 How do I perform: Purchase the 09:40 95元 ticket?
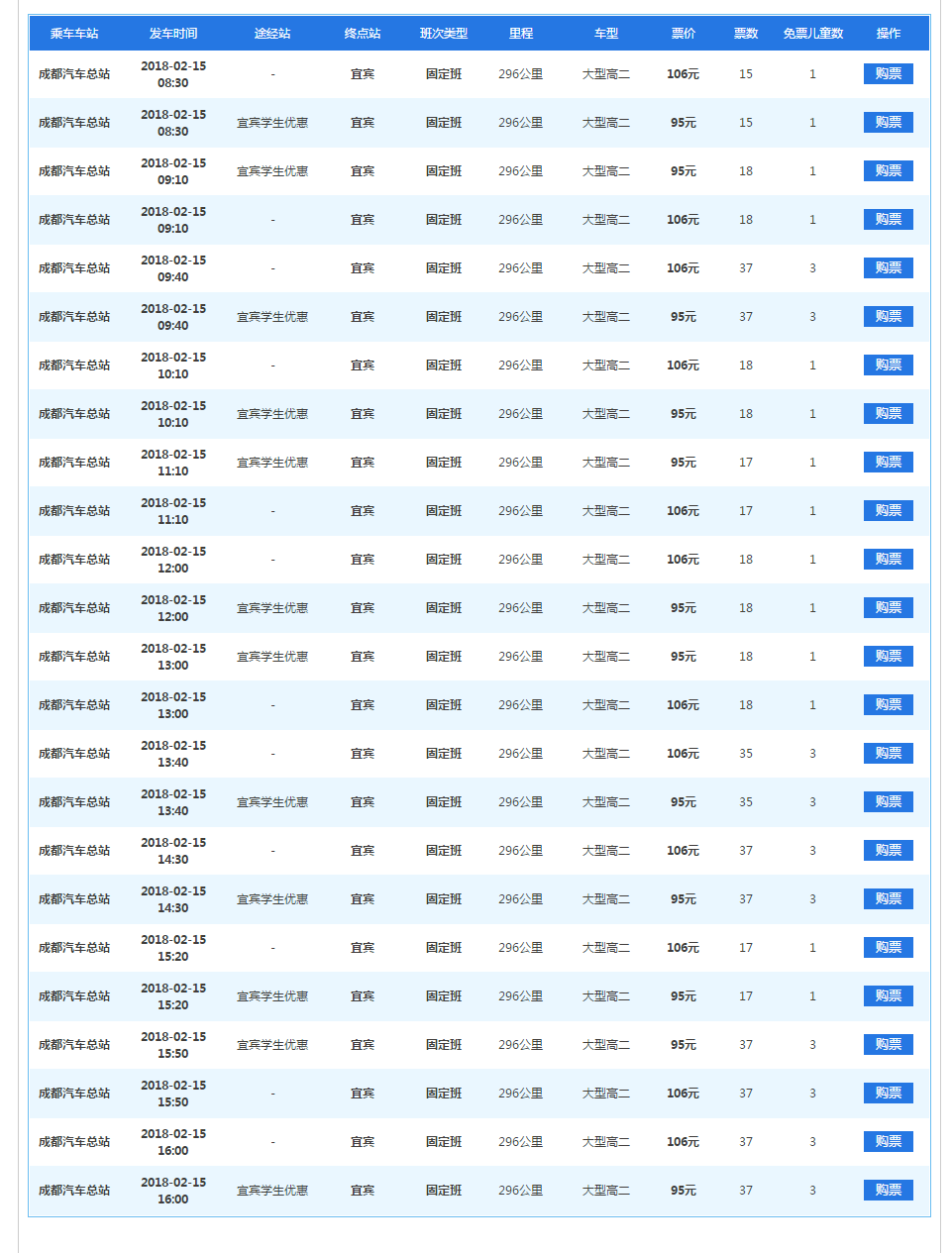click(x=888, y=317)
